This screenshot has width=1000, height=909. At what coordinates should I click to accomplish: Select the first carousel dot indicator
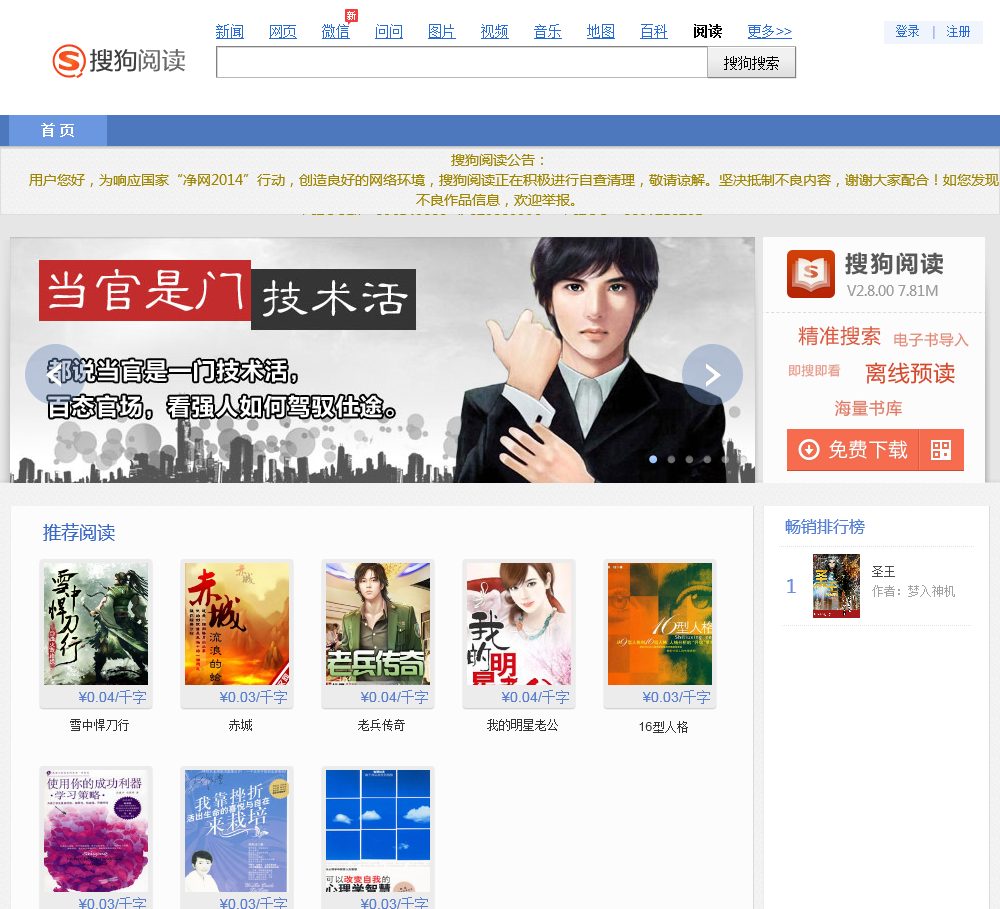653,459
